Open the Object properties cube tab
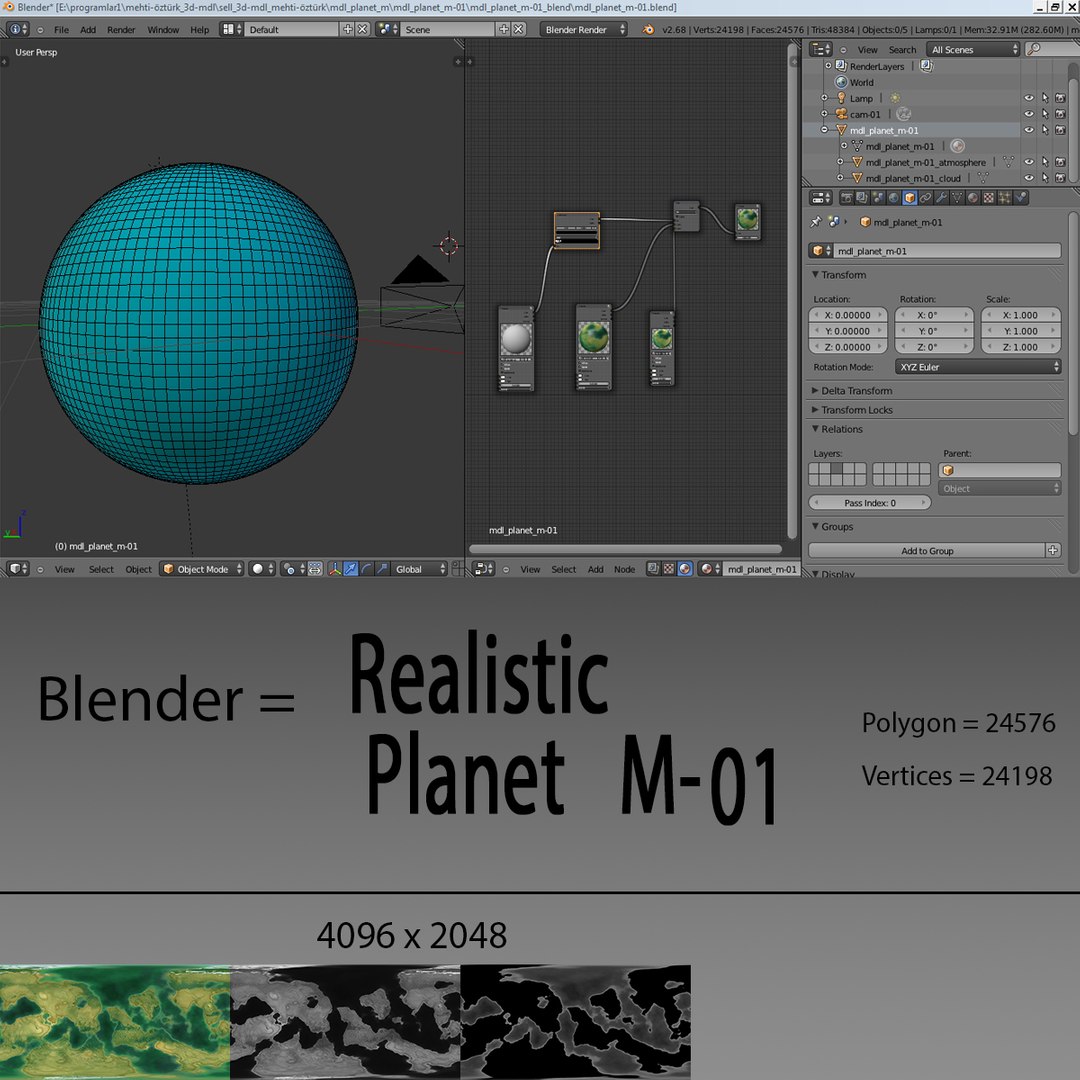This screenshot has height=1080, width=1080. coord(909,198)
